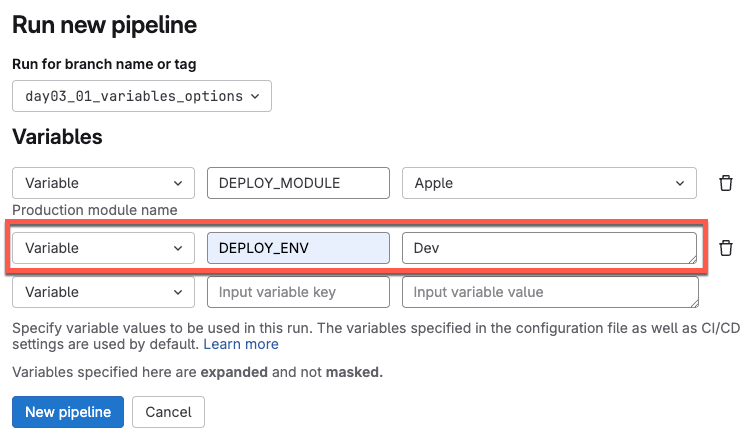The height and width of the screenshot is (435, 747).
Task: Open variable type dropdown for DEPLOY_MODULE
Action: [x=103, y=183]
